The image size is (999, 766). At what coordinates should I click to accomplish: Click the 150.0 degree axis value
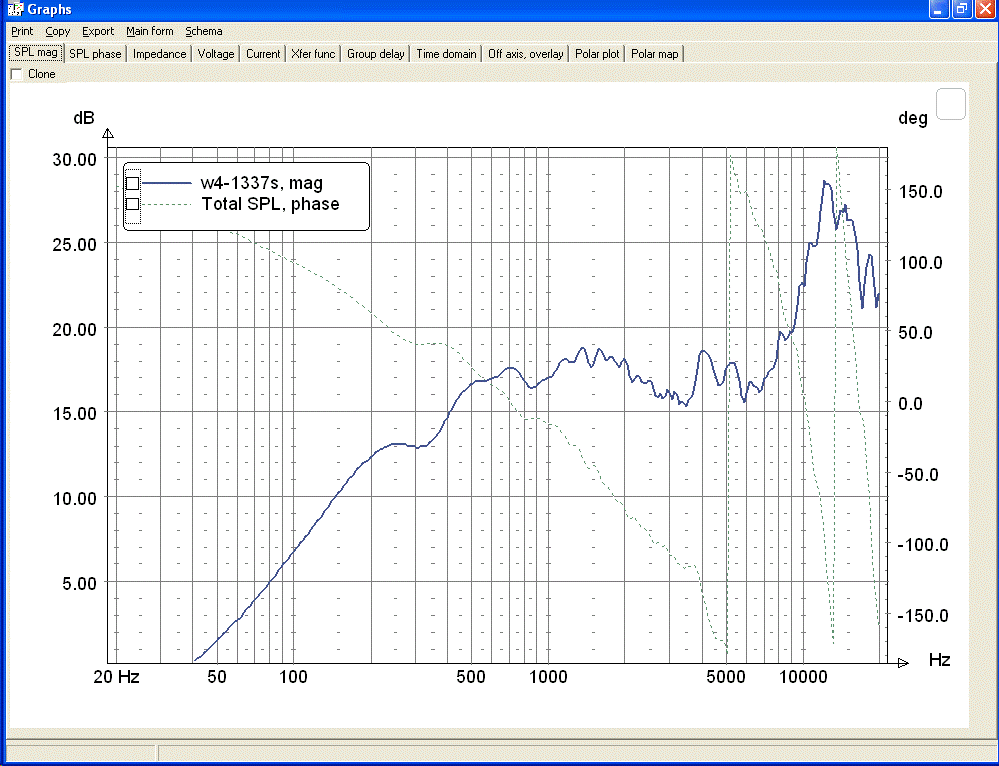tap(920, 192)
